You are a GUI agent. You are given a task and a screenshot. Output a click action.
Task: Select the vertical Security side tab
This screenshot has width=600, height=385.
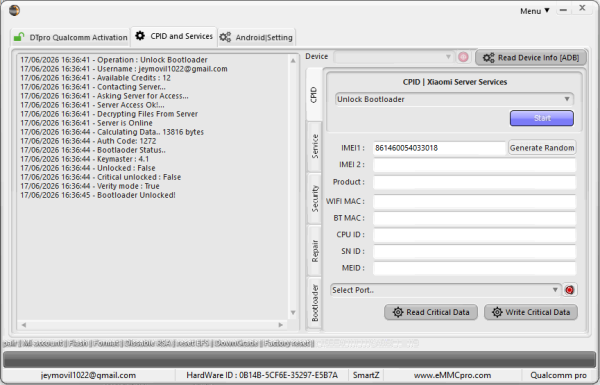tap(315, 198)
